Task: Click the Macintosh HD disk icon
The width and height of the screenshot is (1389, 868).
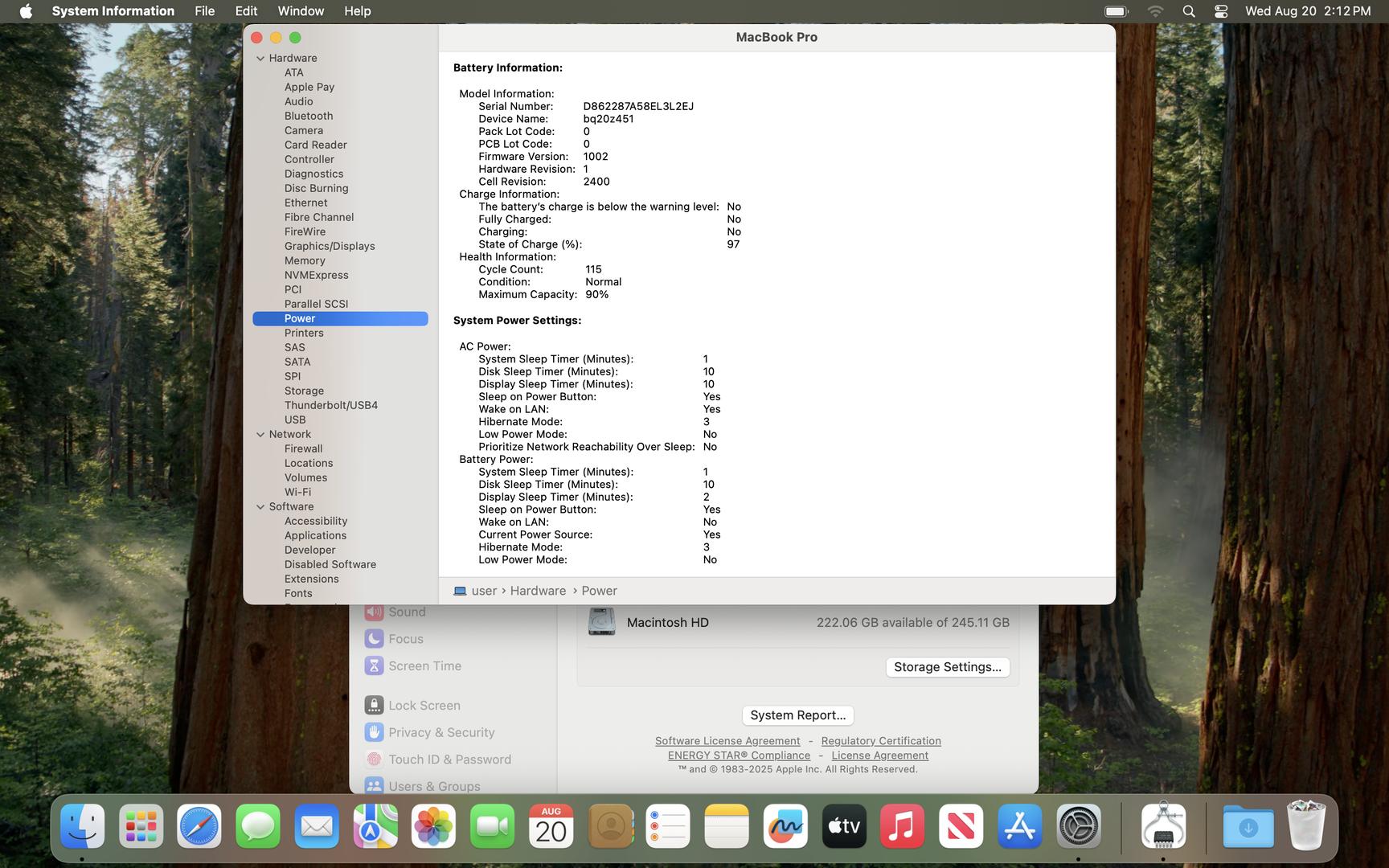Action: (x=601, y=622)
